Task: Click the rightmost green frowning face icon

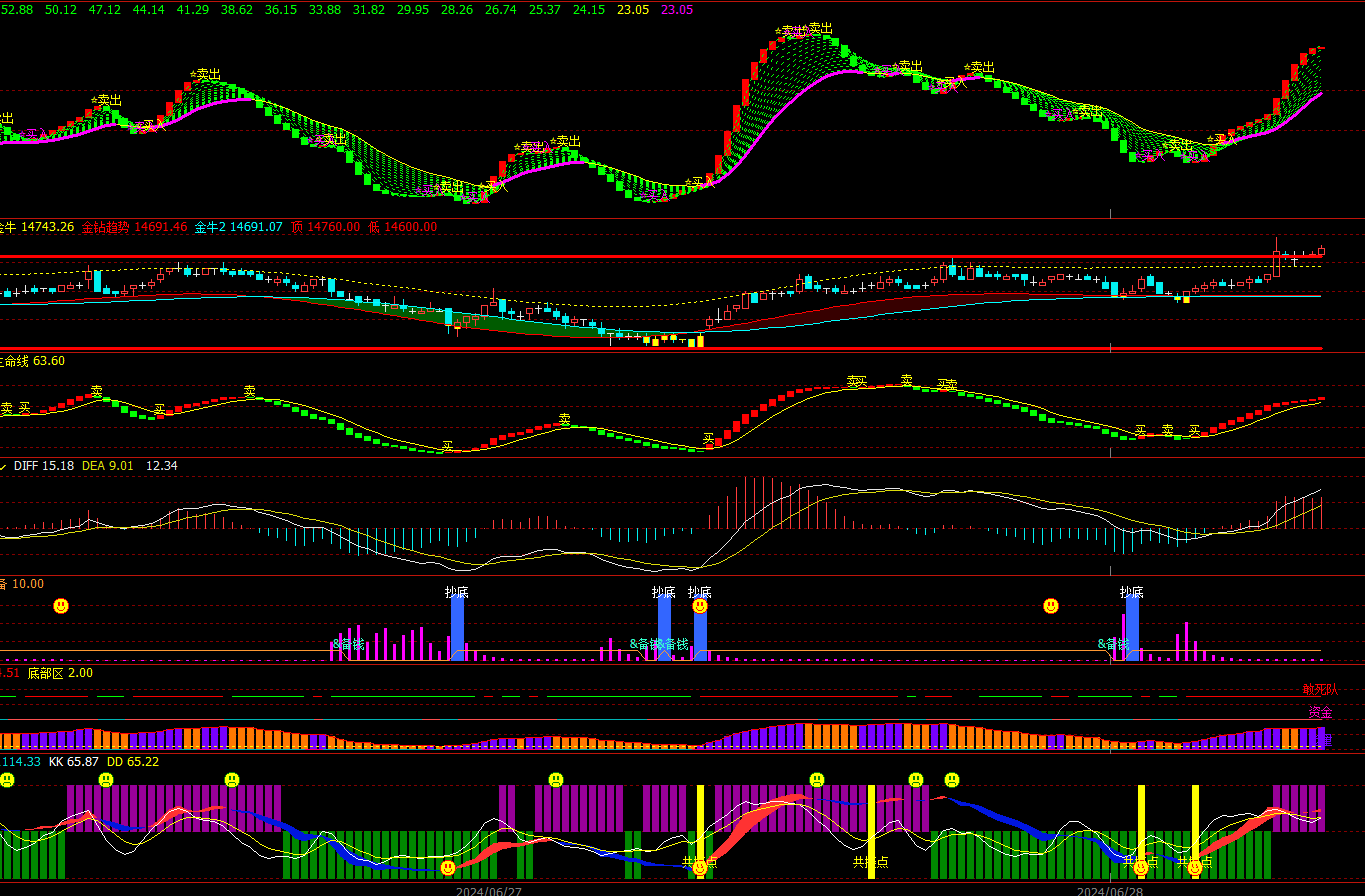Action: tap(952, 780)
